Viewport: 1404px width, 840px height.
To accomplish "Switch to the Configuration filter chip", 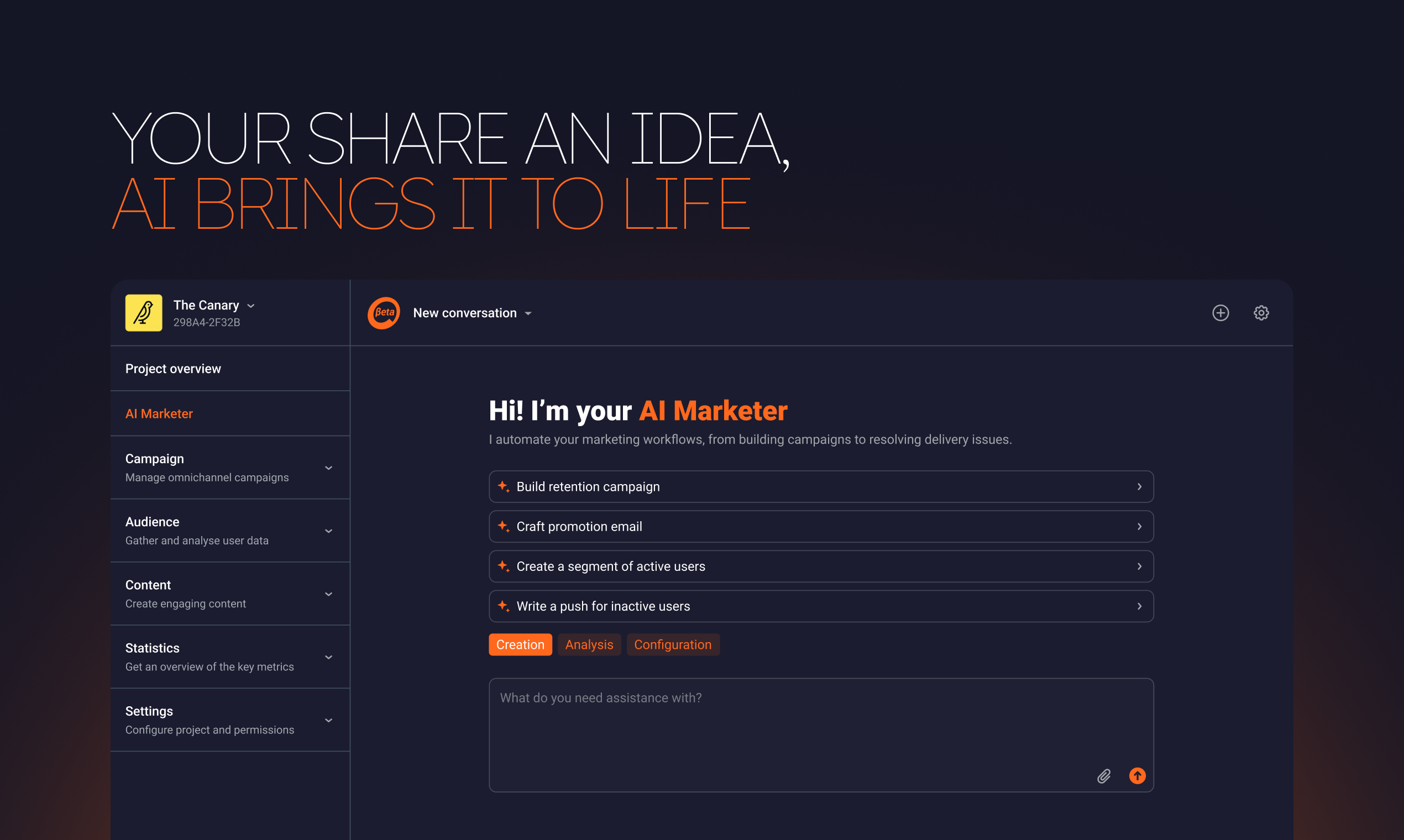I will point(672,644).
